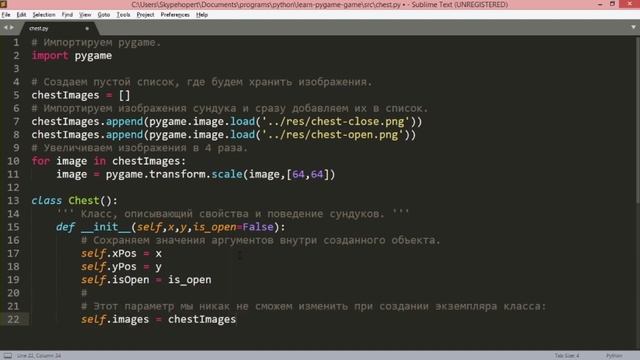Change Python syntax selector in status bar
Viewport: 640px width, 360px height.
[614, 356]
